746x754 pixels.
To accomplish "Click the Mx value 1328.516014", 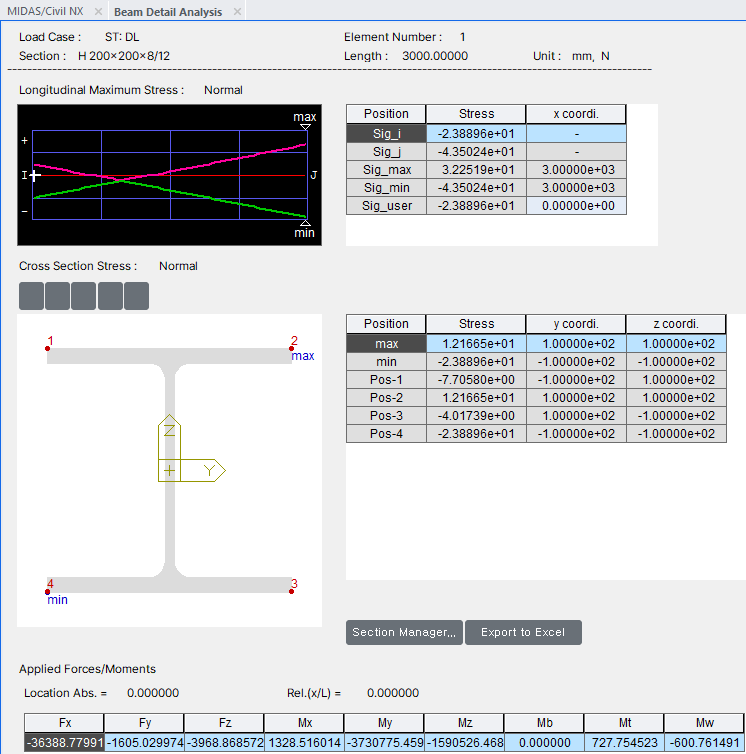I will [304, 743].
